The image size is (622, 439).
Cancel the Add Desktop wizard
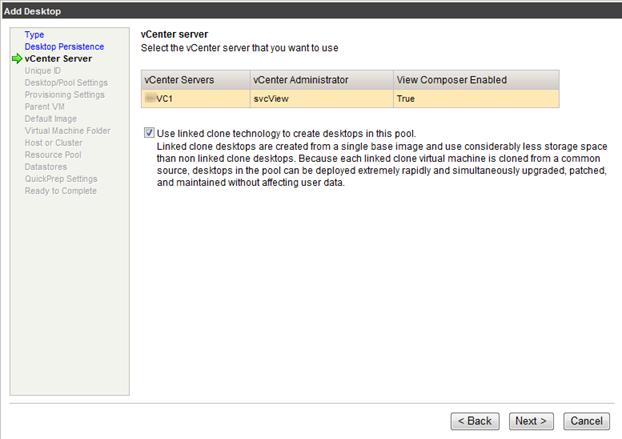coord(587,421)
